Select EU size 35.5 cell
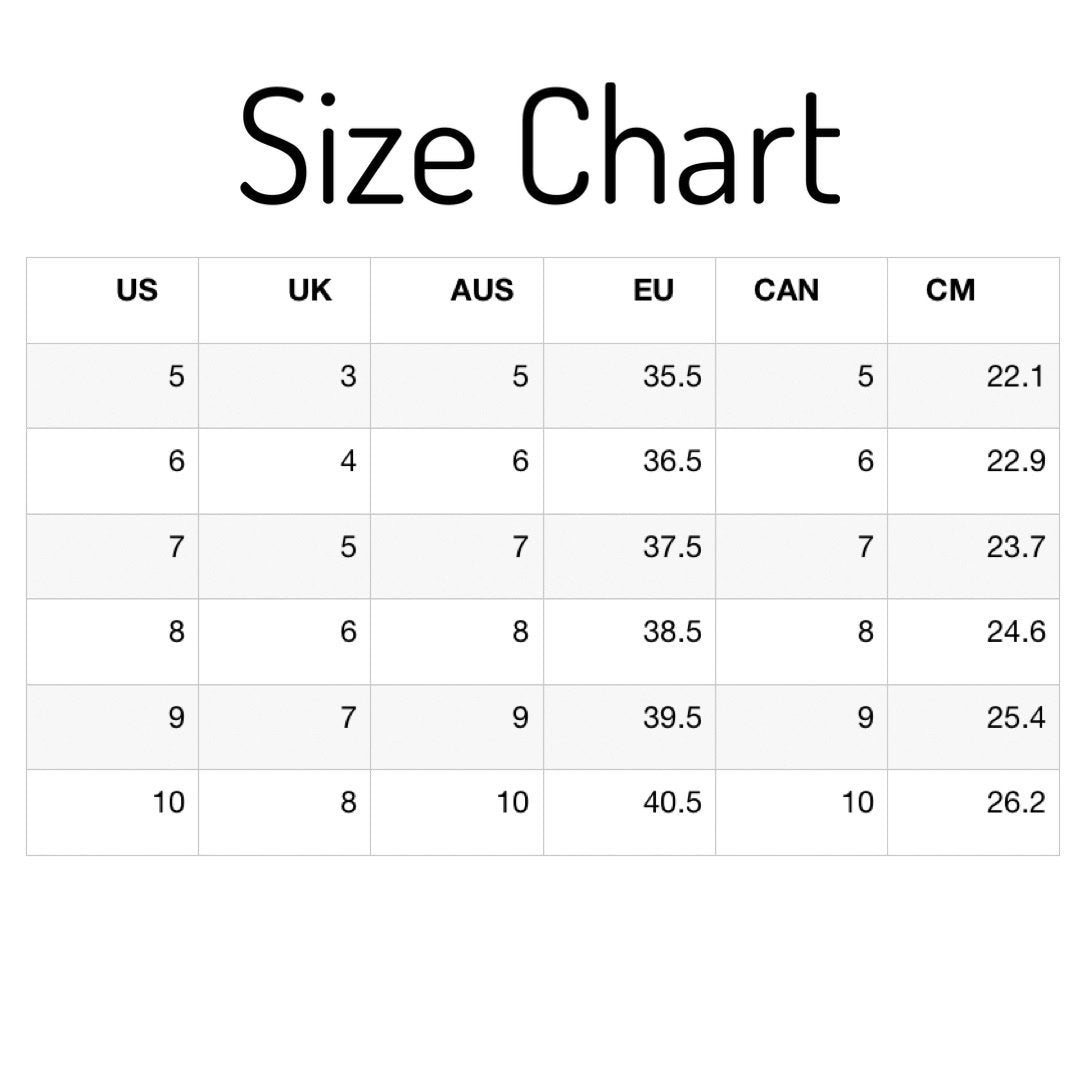 672,376
